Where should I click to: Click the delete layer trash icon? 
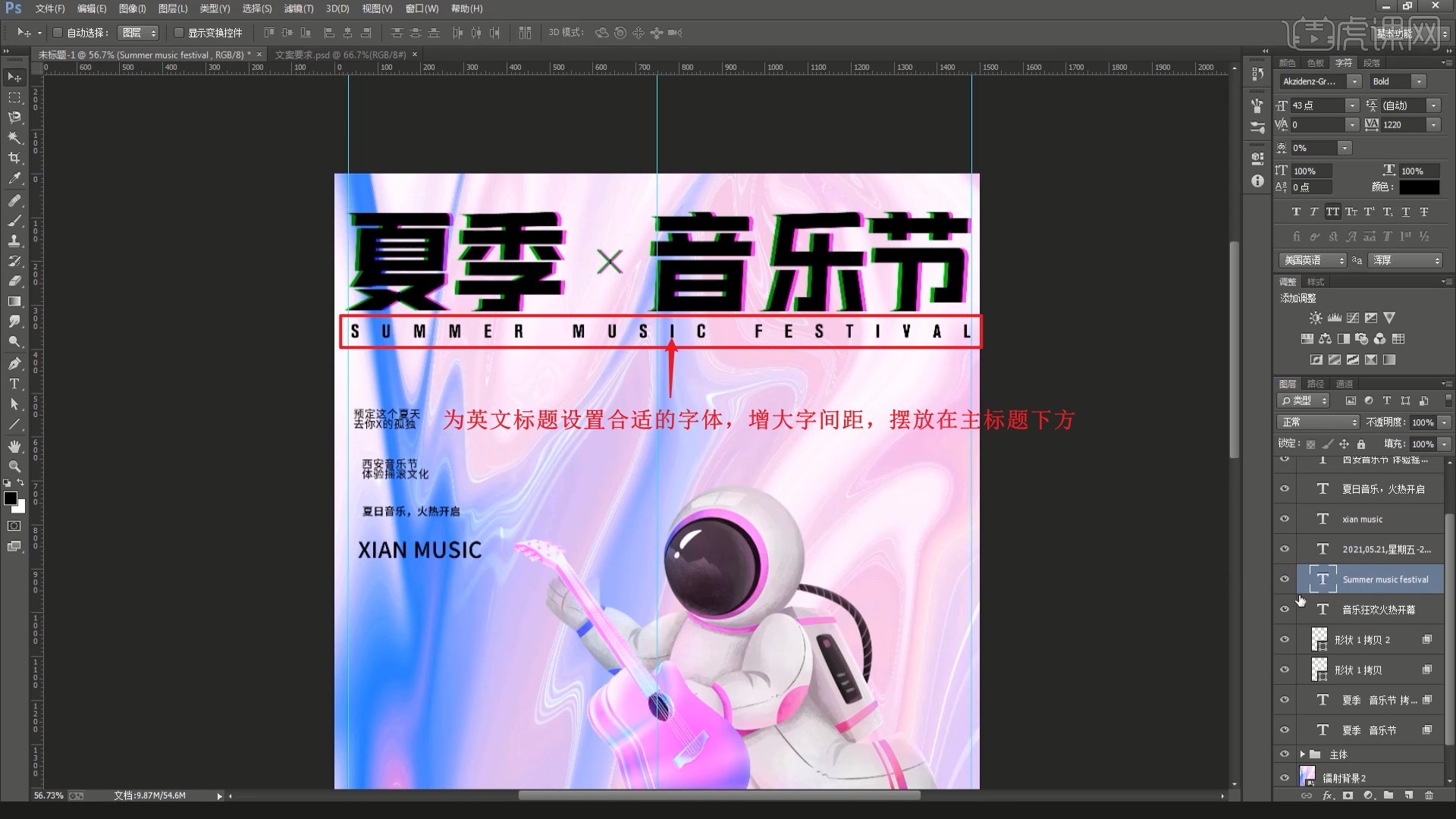tap(1429, 795)
